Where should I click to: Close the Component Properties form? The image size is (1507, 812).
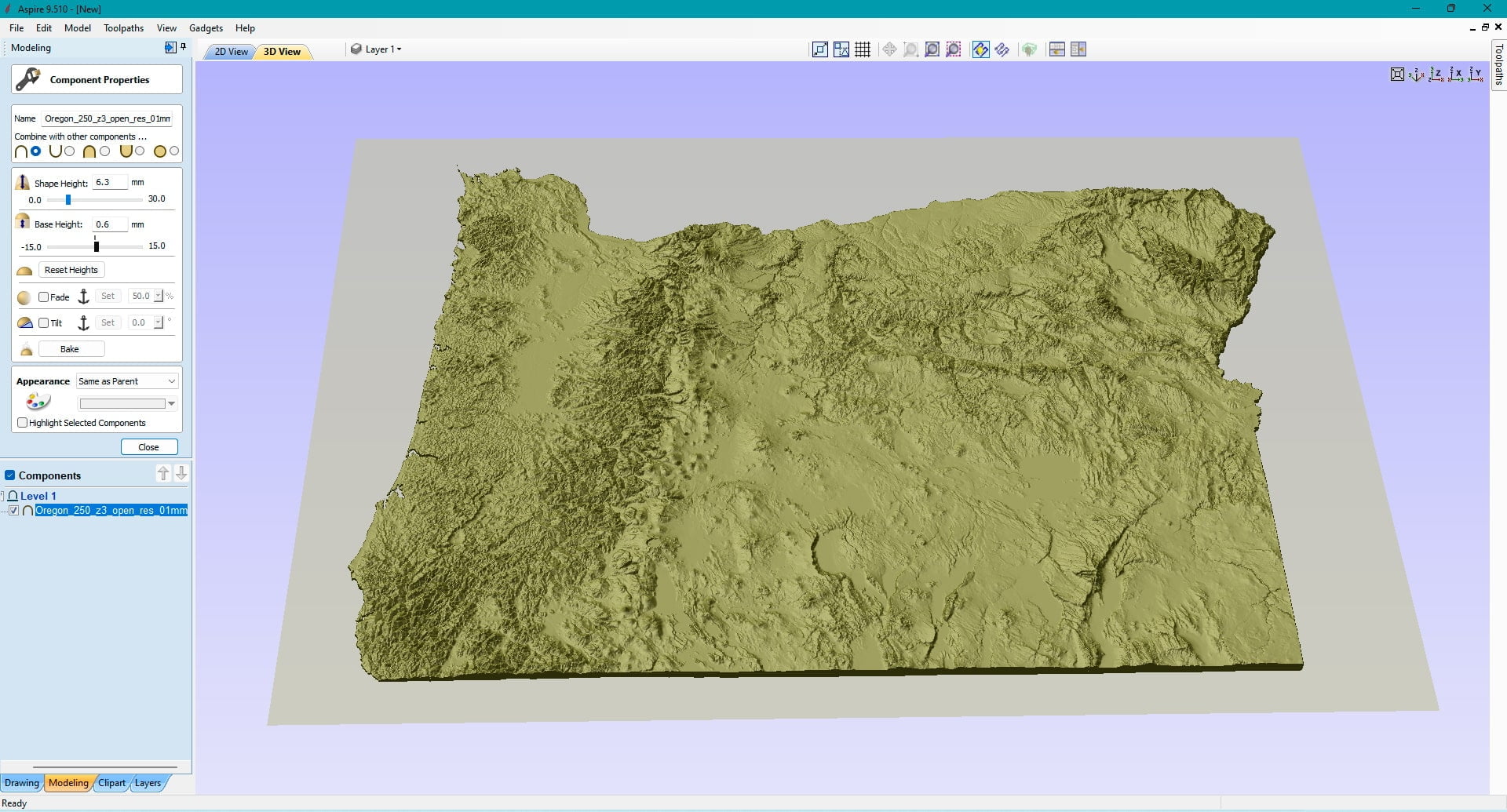(149, 447)
